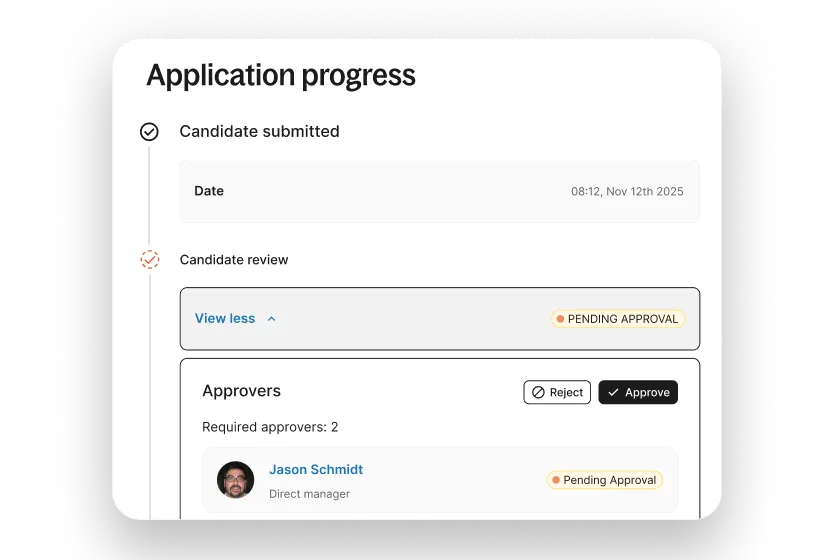Click the Required approvers: 2 text
Viewport: 832px width, 560px height.
270,427
